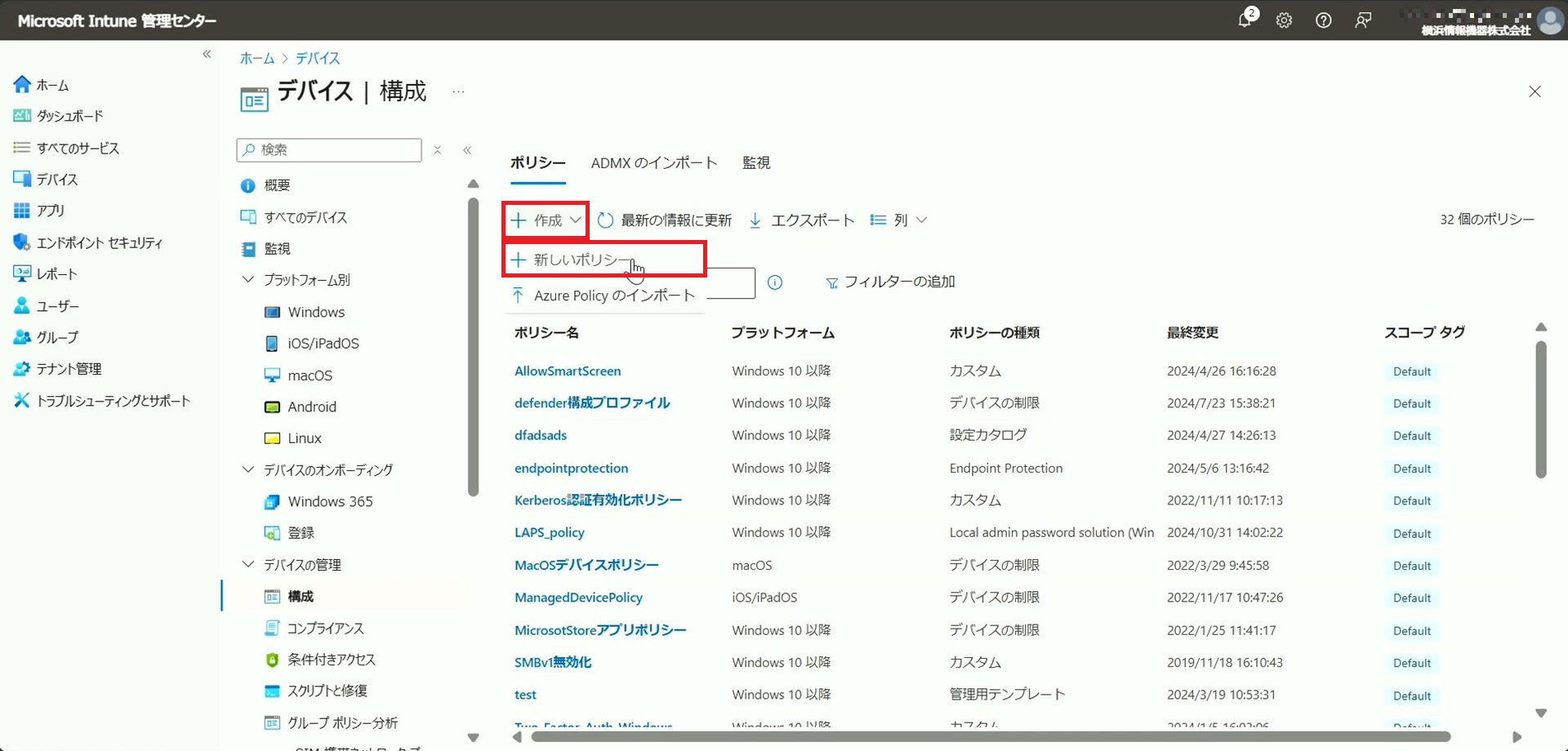Screen dimensions: 1568x751
Task: Collapse the device submenu with double chevron
Action: pyautogui.click(x=467, y=150)
